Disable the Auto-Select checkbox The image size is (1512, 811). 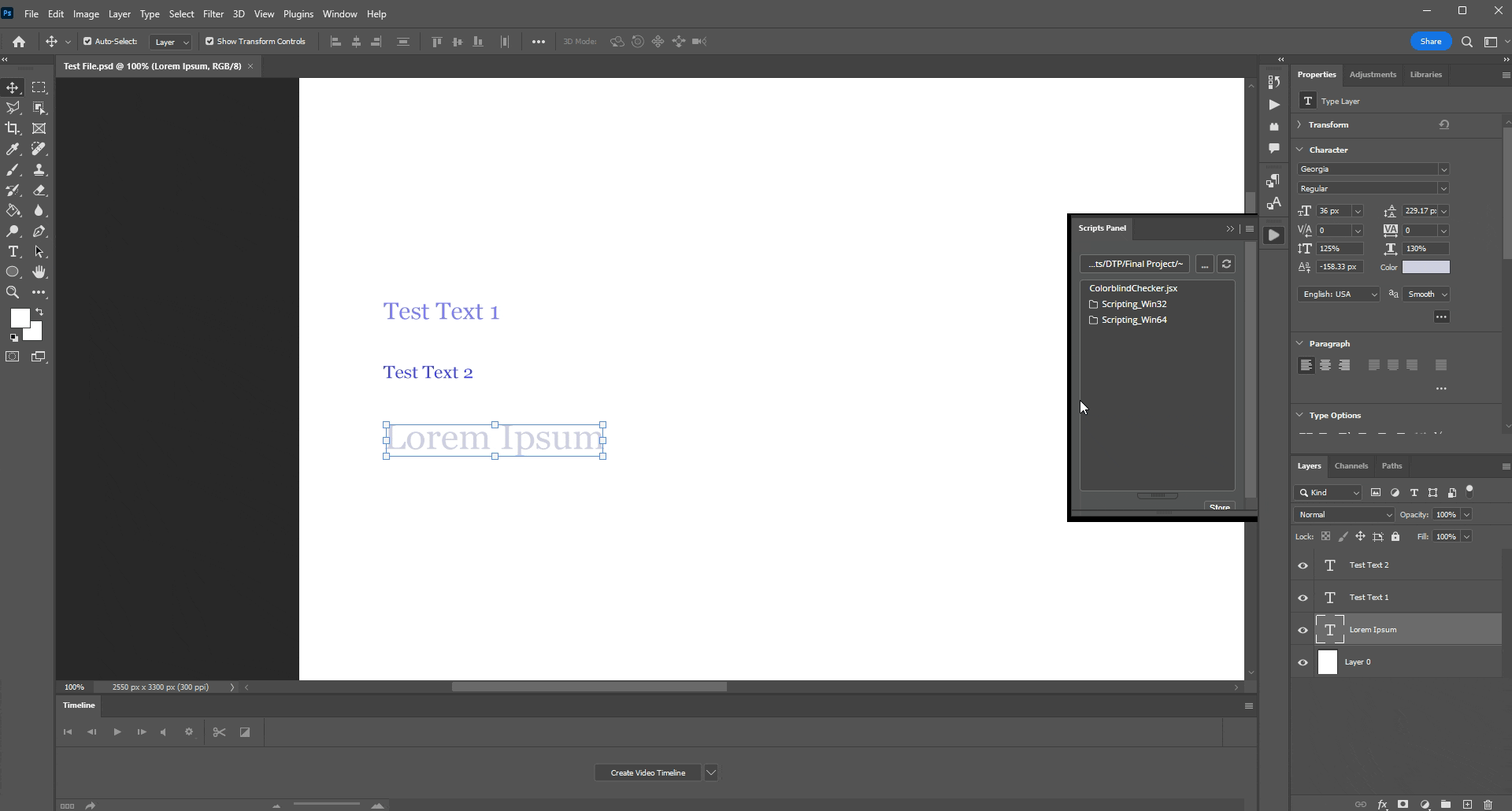87,42
